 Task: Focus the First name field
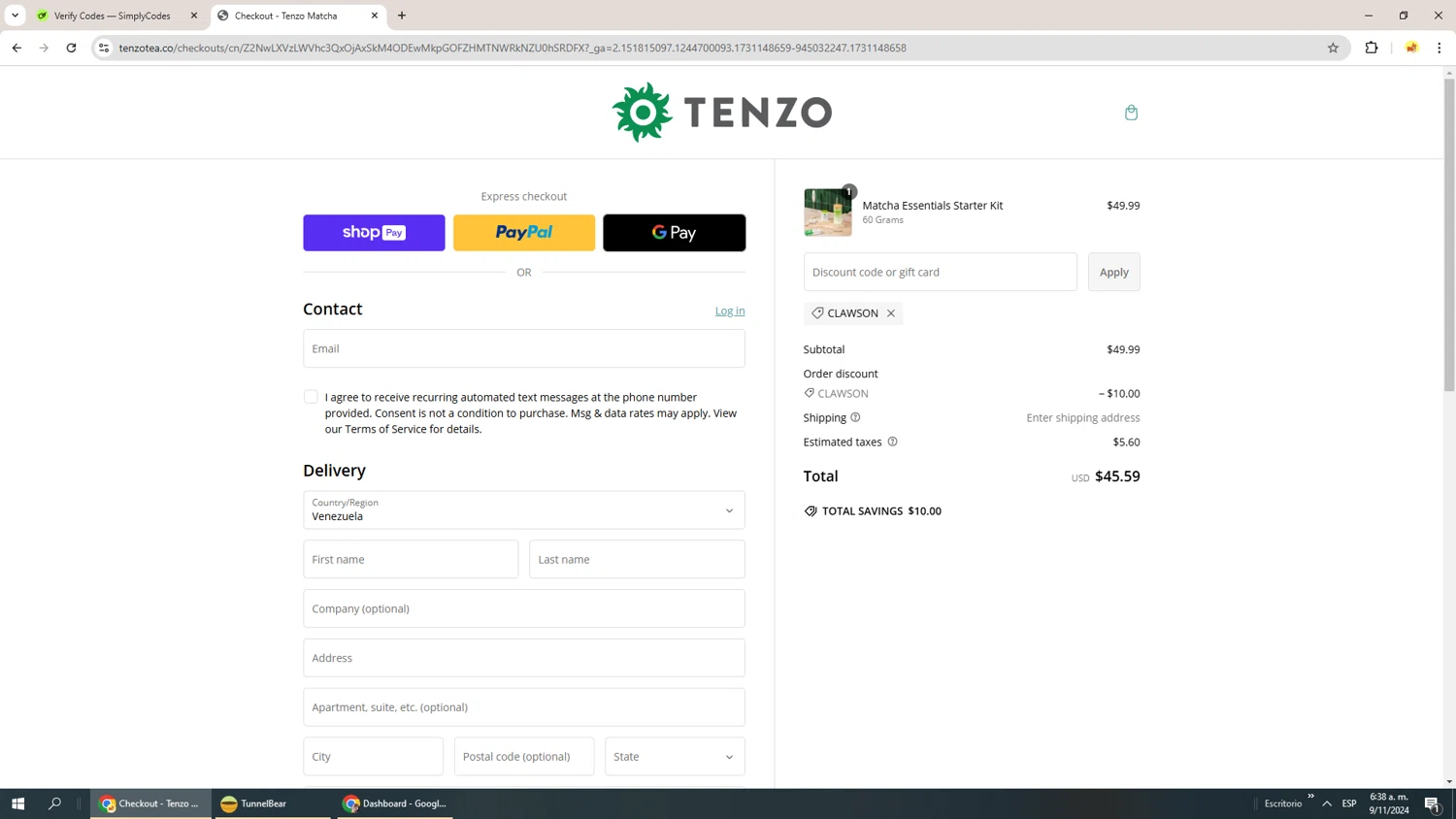pyautogui.click(x=411, y=560)
